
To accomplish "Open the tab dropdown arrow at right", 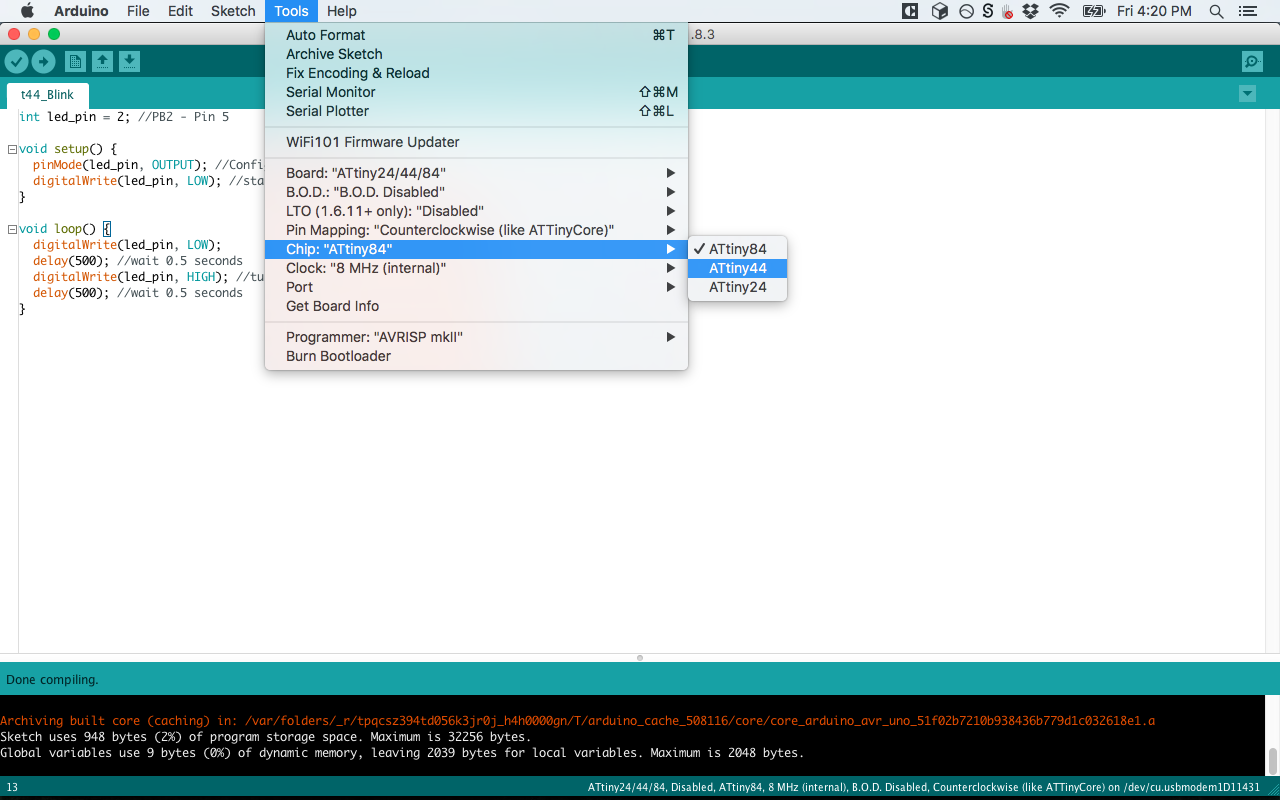I will point(1247,94).
